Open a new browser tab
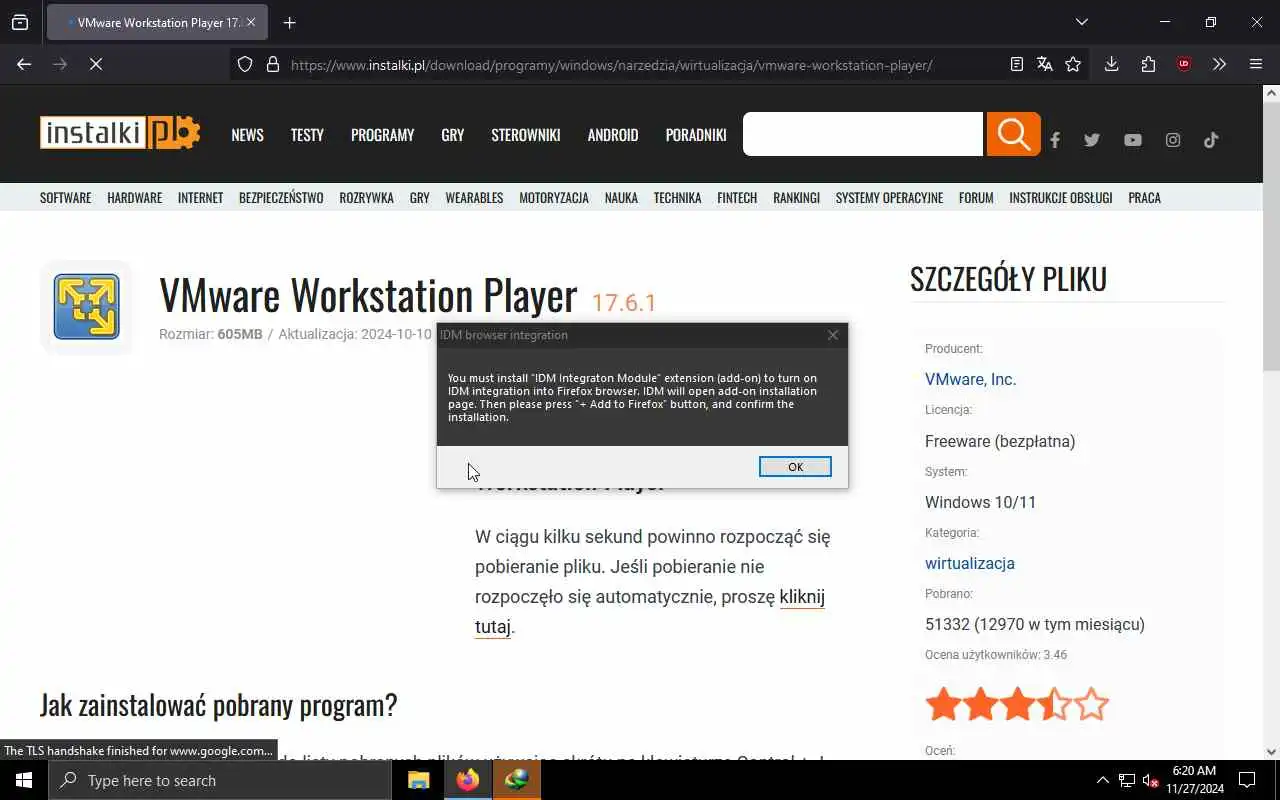1280x800 pixels. point(289,22)
